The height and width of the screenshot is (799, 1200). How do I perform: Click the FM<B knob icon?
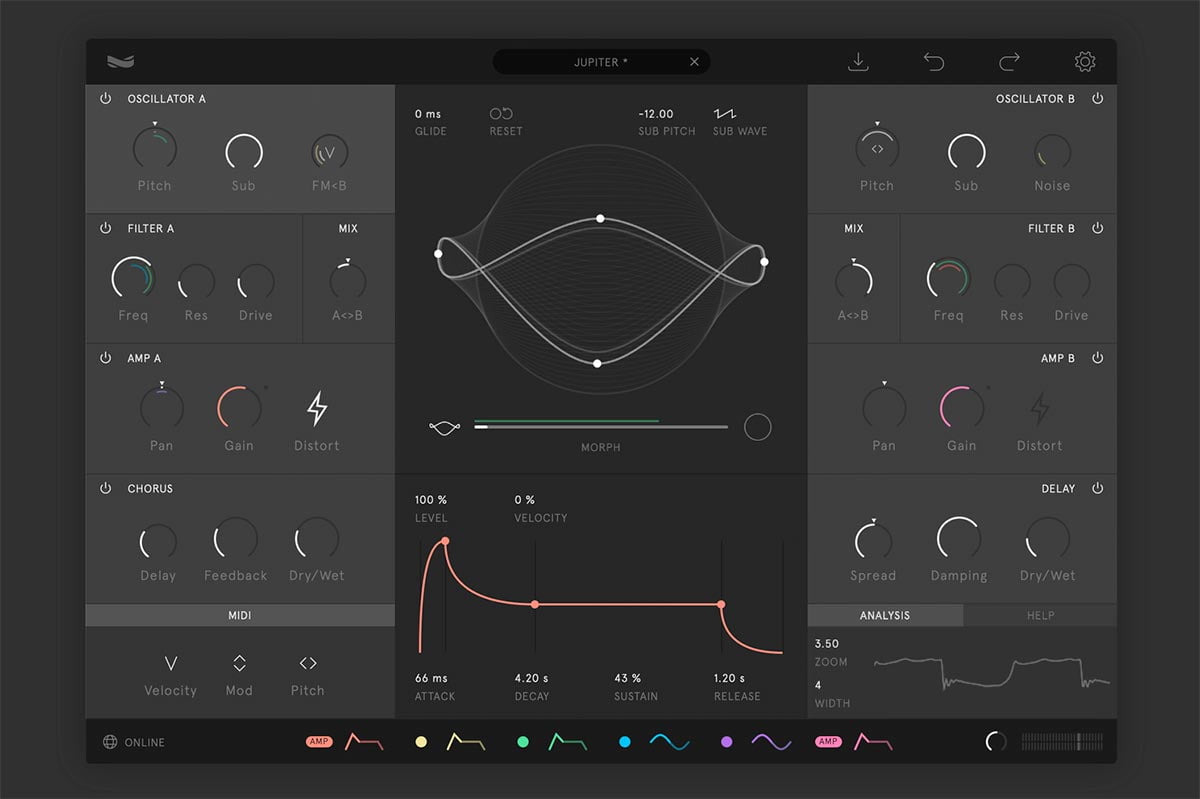click(330, 153)
